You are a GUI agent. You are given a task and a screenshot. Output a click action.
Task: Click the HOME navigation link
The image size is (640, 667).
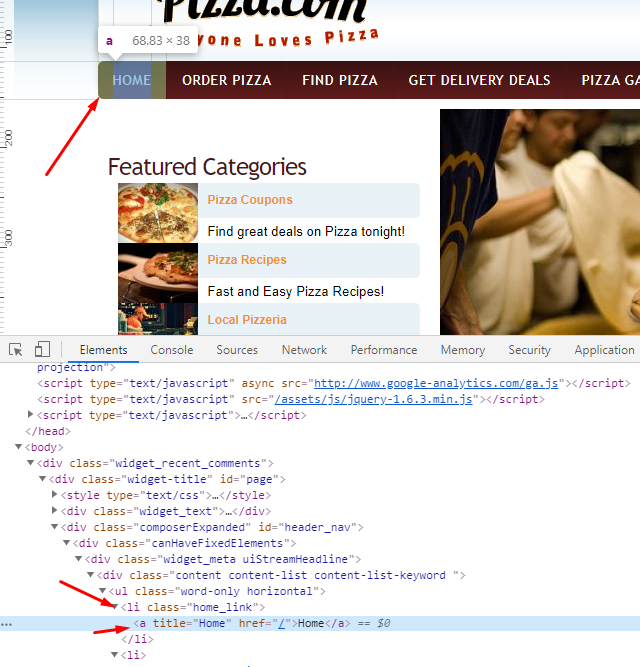click(132, 80)
